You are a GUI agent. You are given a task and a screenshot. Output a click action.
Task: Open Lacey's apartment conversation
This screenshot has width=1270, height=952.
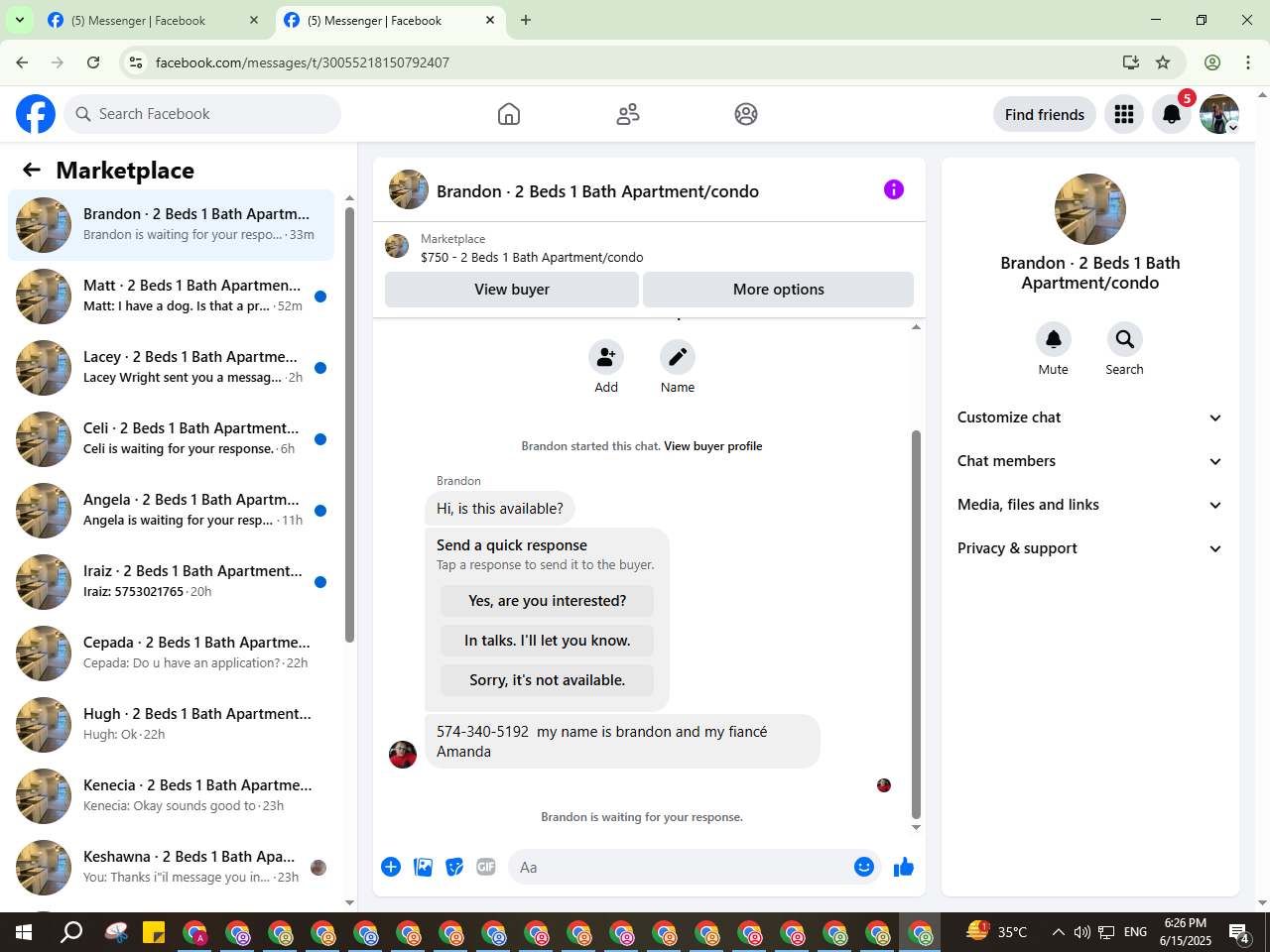coord(172,368)
